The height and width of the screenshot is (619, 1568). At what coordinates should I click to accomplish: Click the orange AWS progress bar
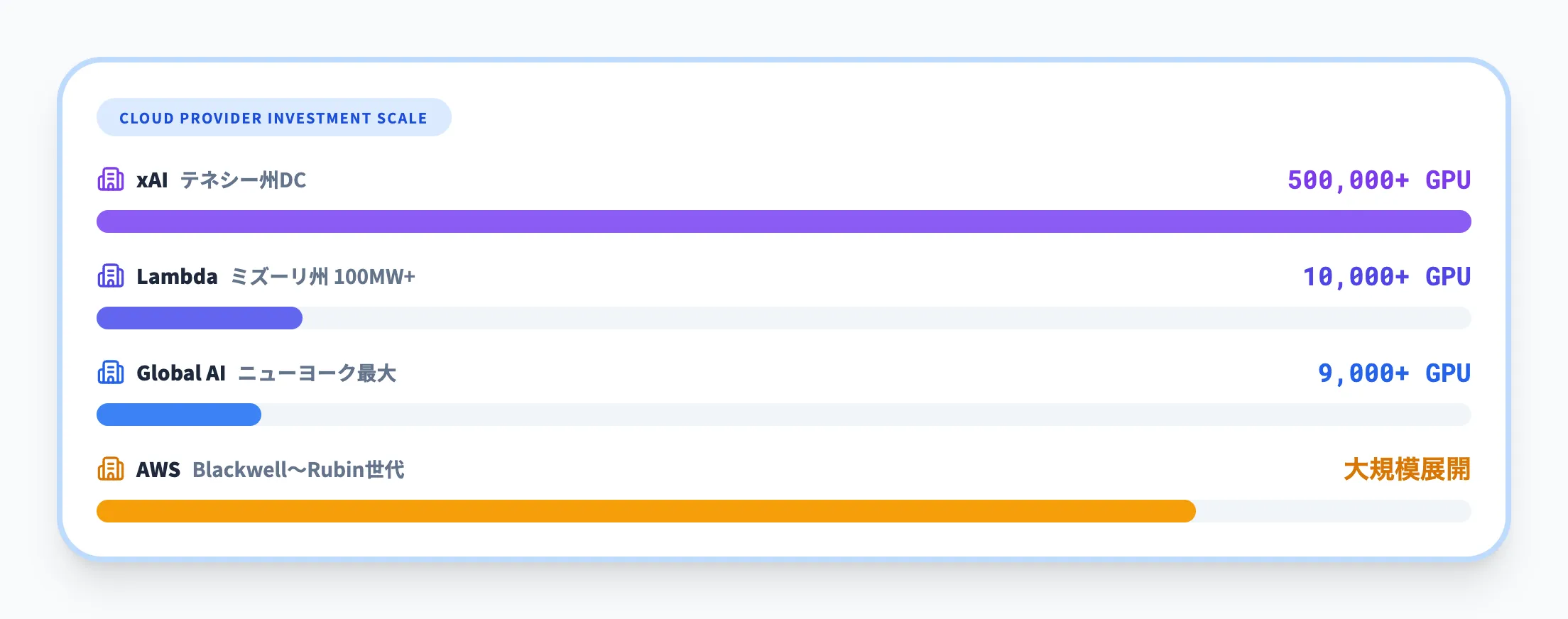646,511
